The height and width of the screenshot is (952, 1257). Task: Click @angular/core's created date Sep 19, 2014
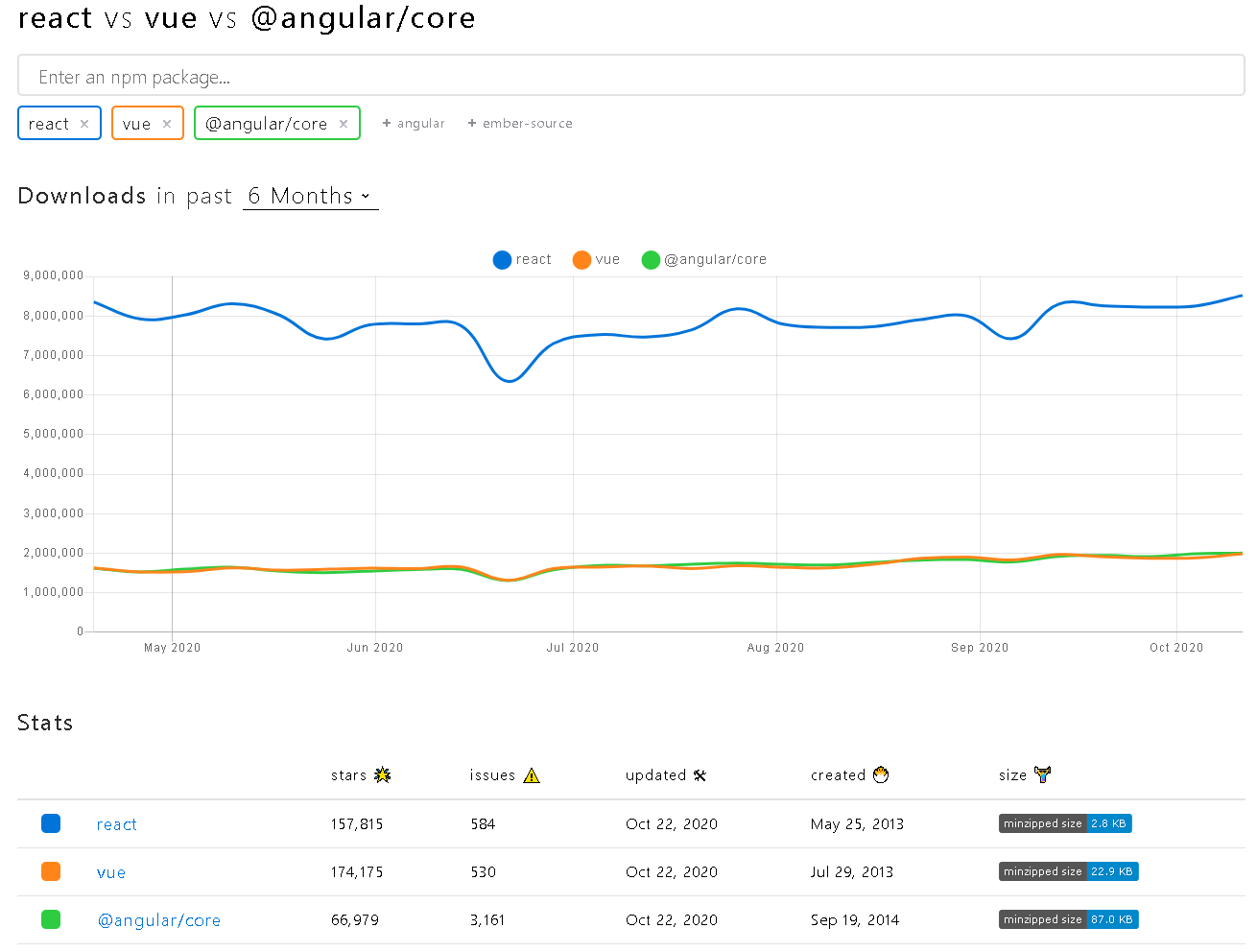855,920
